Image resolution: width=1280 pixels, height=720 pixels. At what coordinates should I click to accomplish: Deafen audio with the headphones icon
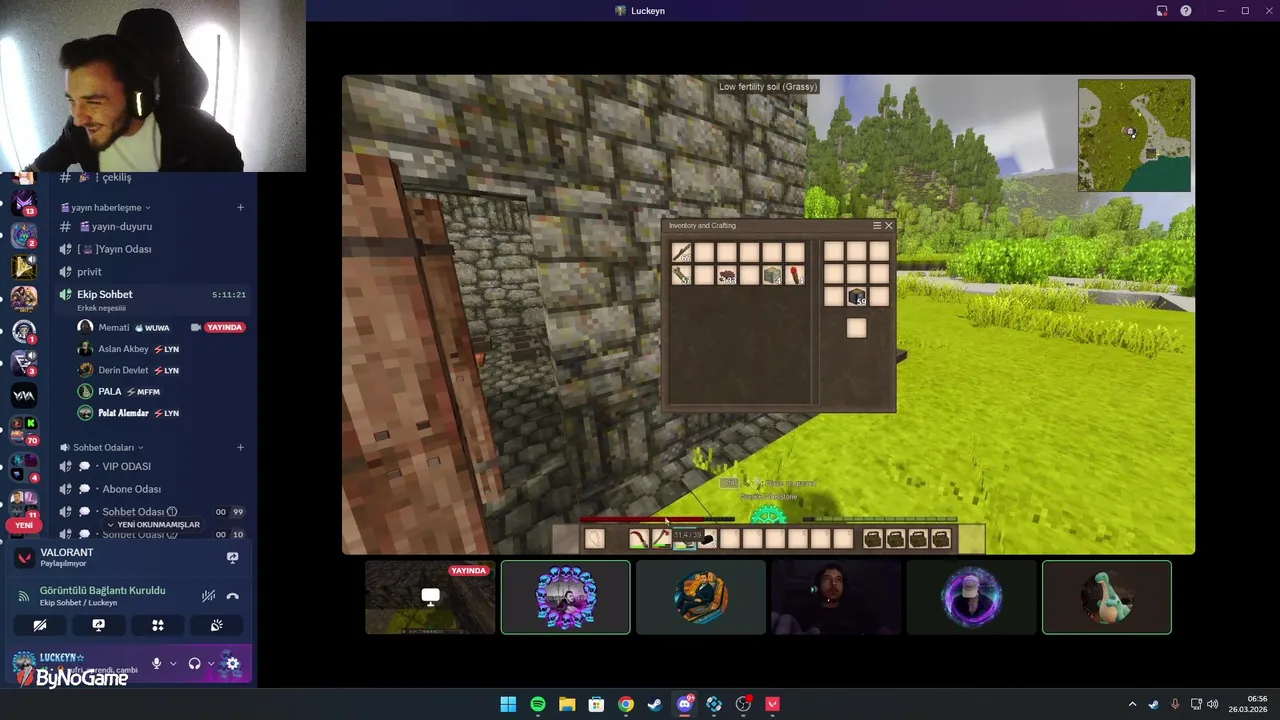194,663
